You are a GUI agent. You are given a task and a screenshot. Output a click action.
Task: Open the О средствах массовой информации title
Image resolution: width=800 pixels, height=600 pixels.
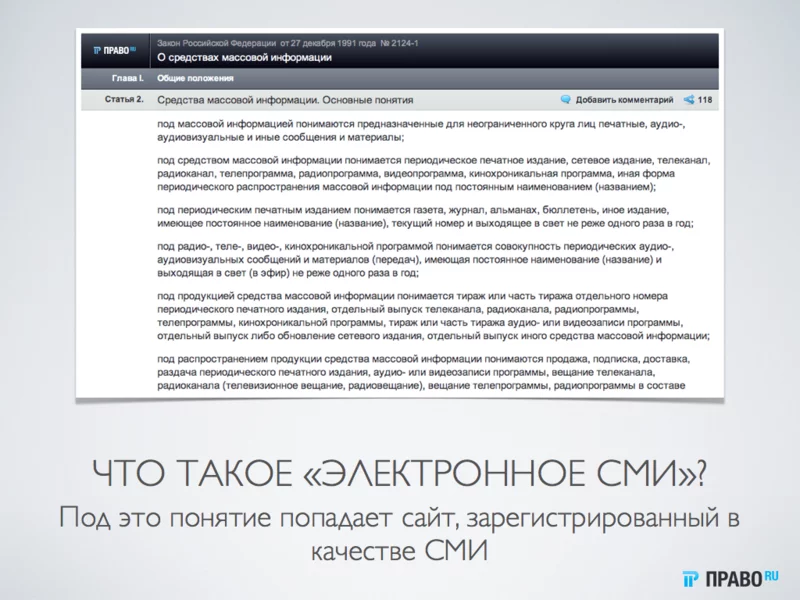245,57
